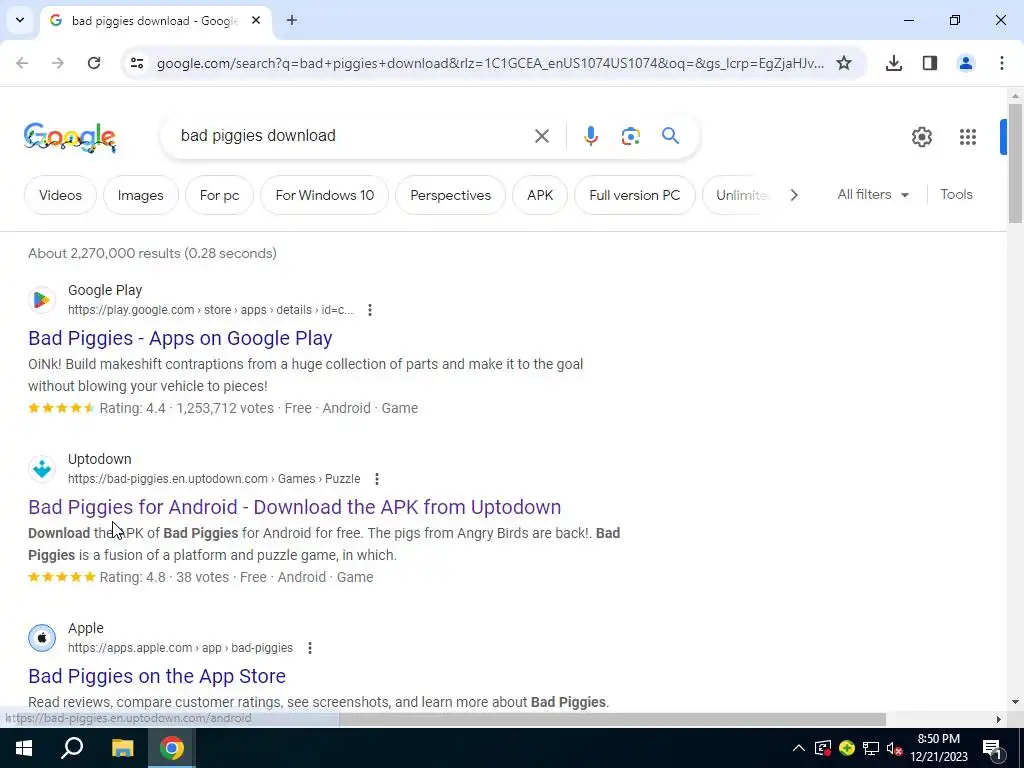
Task: Open the Chrome profile icon
Action: click(965, 63)
